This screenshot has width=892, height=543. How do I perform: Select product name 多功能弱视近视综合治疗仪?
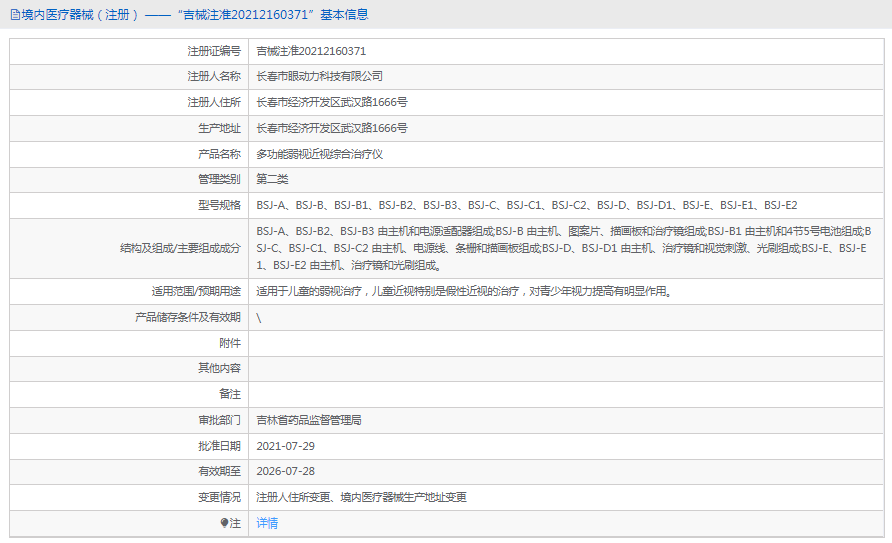click(x=319, y=154)
